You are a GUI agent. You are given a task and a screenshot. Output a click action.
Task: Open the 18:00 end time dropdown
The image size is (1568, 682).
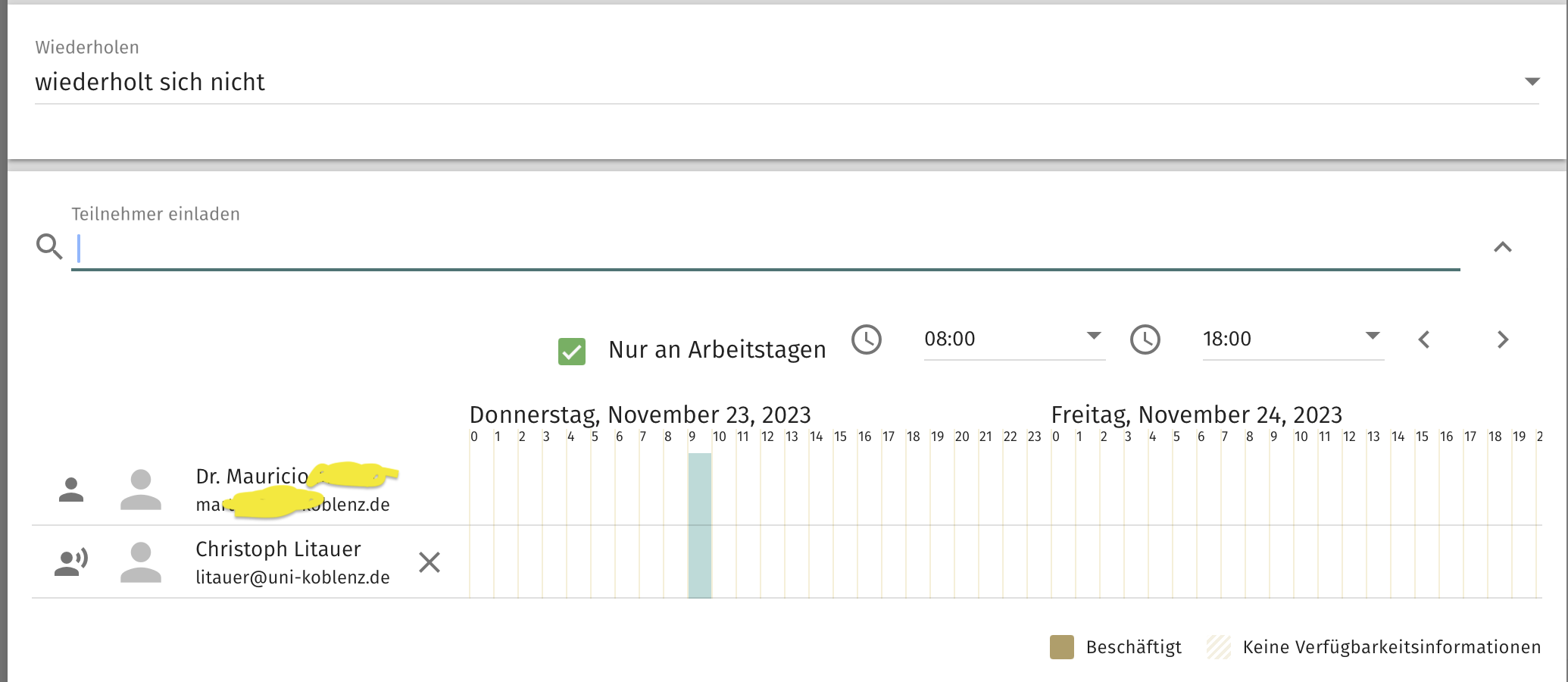click(x=1372, y=336)
